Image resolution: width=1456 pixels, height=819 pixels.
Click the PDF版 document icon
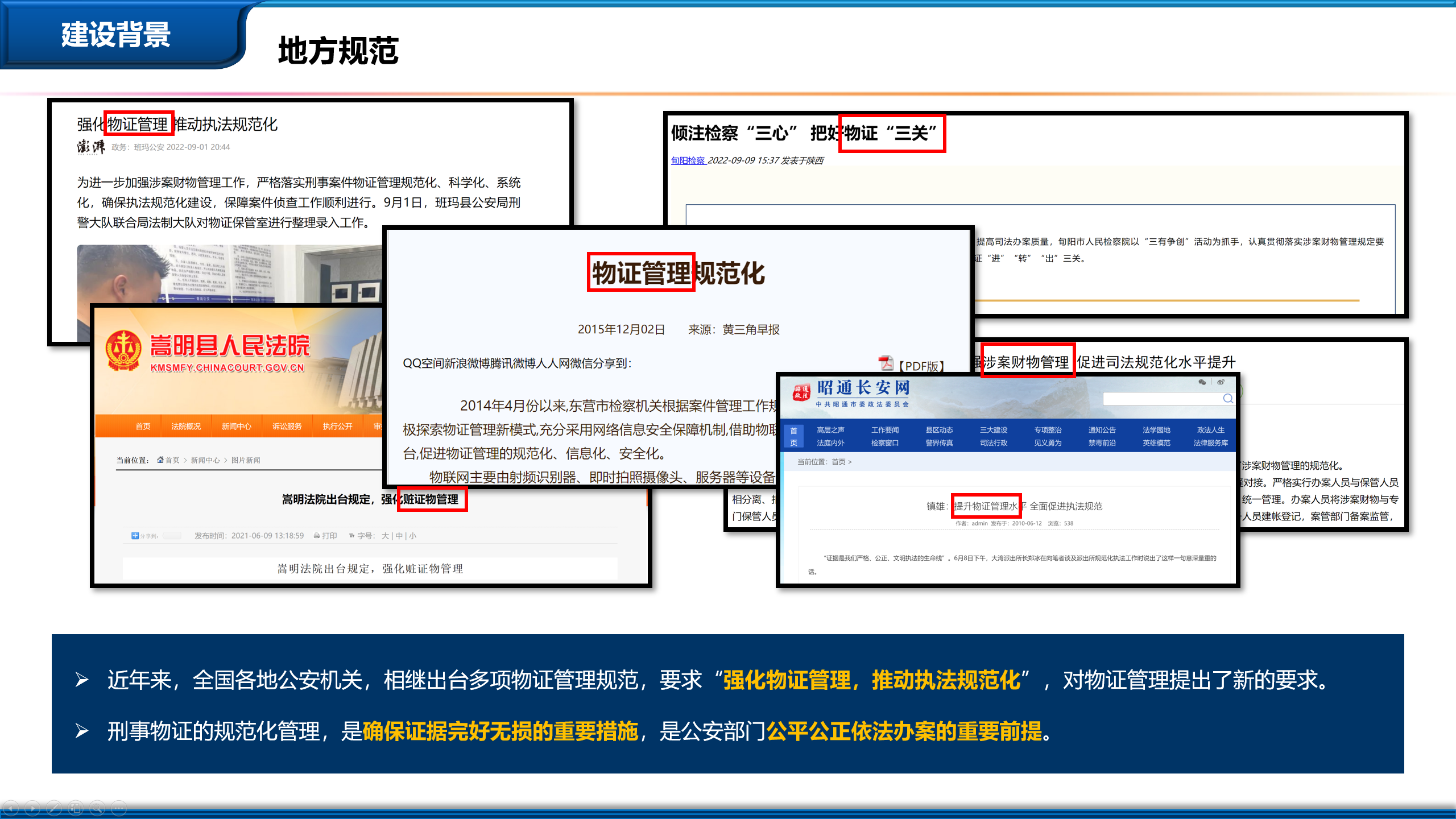click(x=886, y=363)
